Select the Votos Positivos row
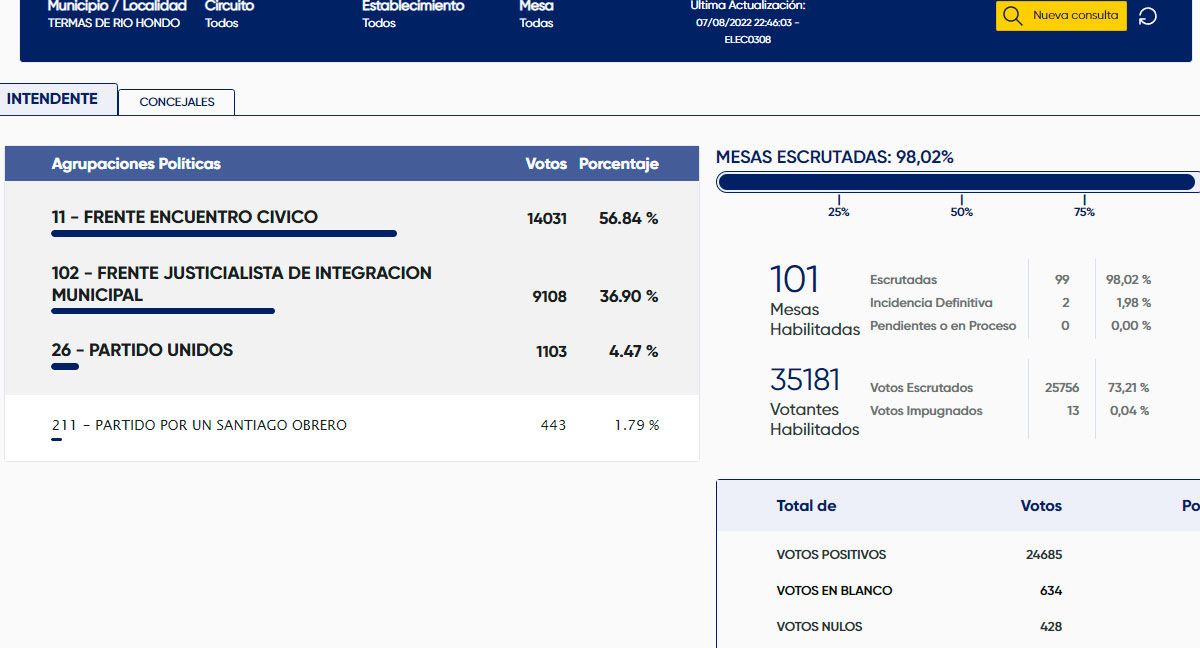This screenshot has height=648, width=1200. point(831,554)
